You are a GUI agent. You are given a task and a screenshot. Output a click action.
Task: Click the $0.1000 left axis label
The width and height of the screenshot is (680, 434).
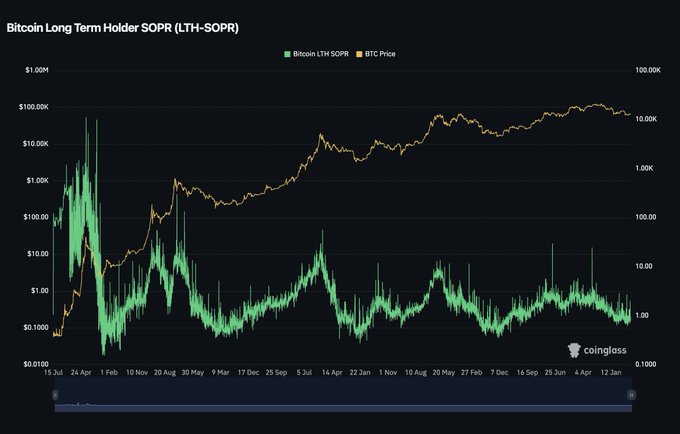[36, 327]
